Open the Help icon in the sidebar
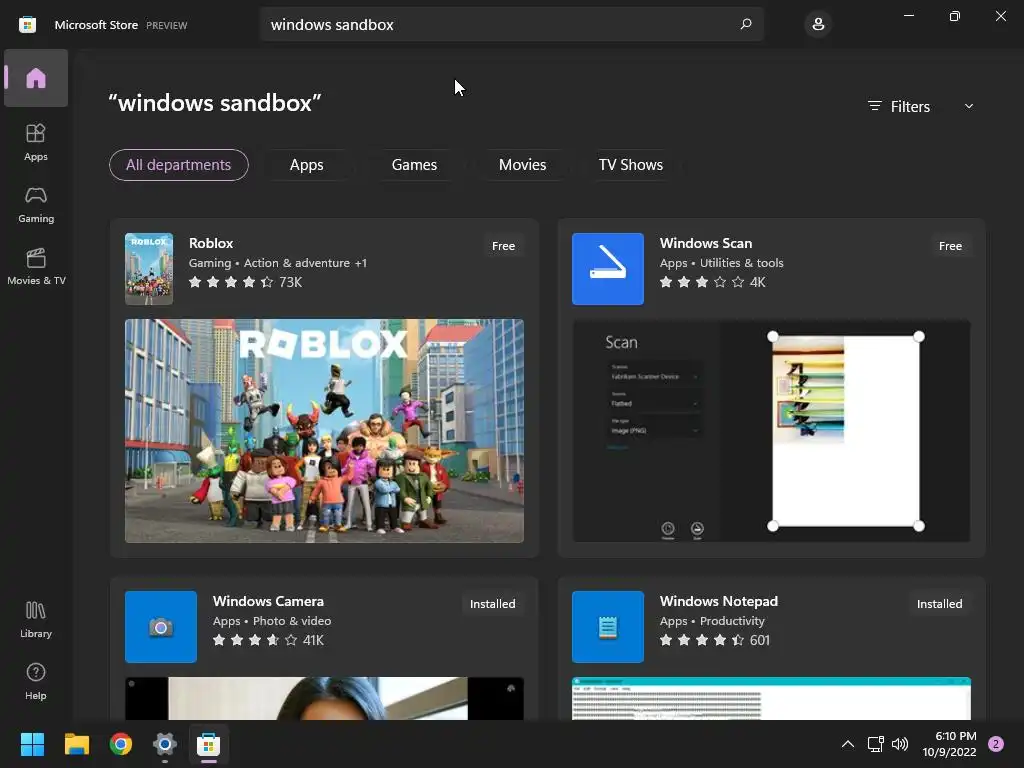The height and width of the screenshot is (768, 1024). click(36, 681)
